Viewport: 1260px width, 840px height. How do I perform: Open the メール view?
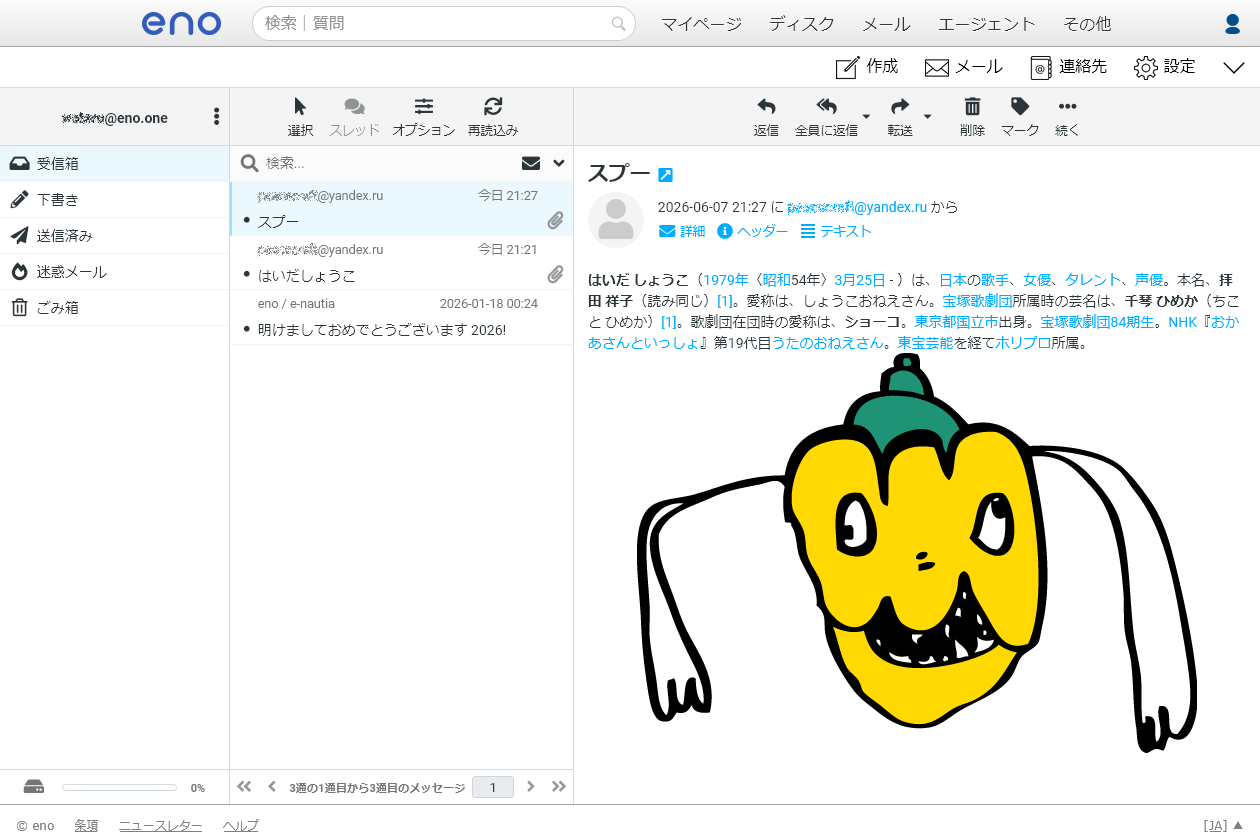[x=963, y=67]
